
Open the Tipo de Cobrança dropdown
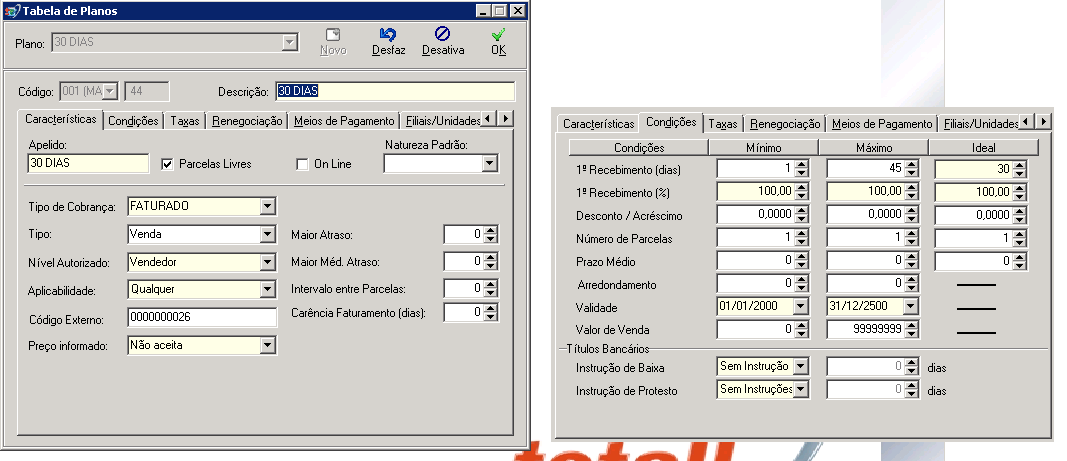click(x=267, y=206)
